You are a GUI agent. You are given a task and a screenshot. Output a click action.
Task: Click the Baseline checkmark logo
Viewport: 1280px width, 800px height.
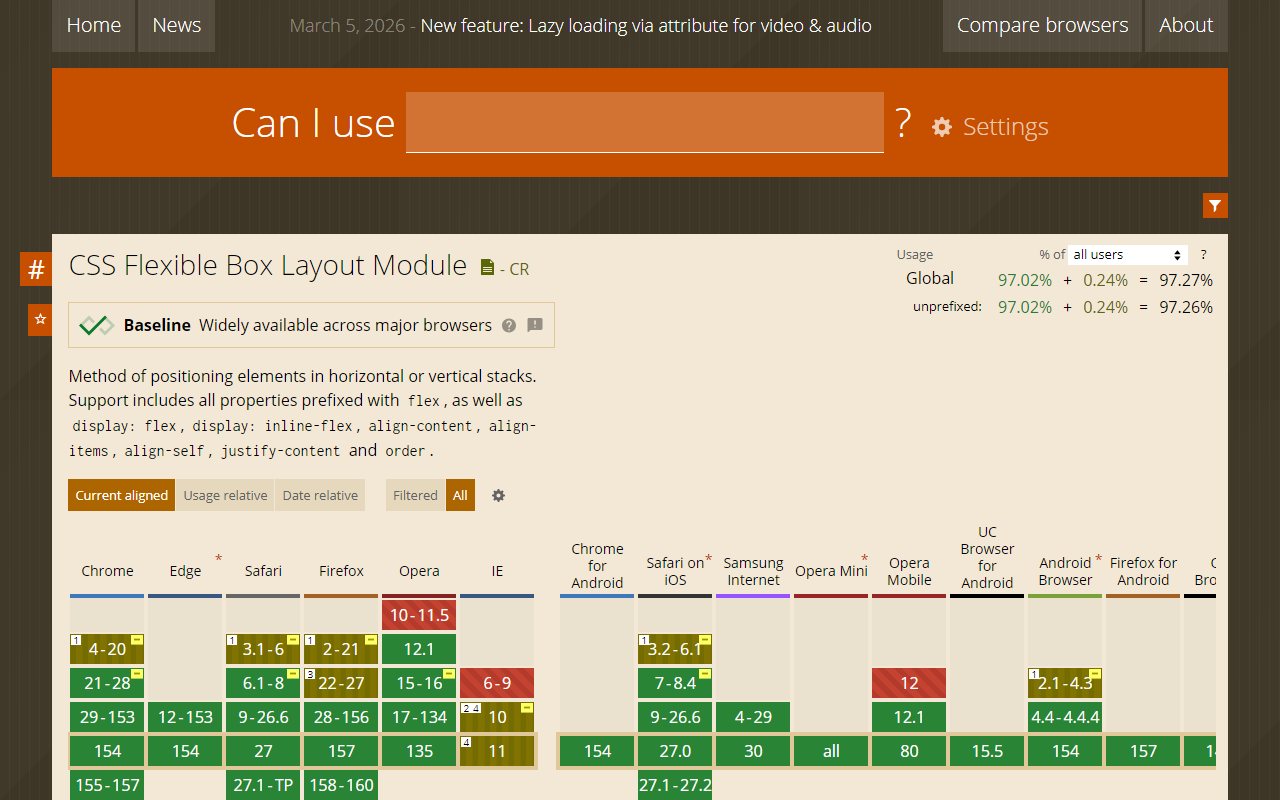[x=97, y=325]
